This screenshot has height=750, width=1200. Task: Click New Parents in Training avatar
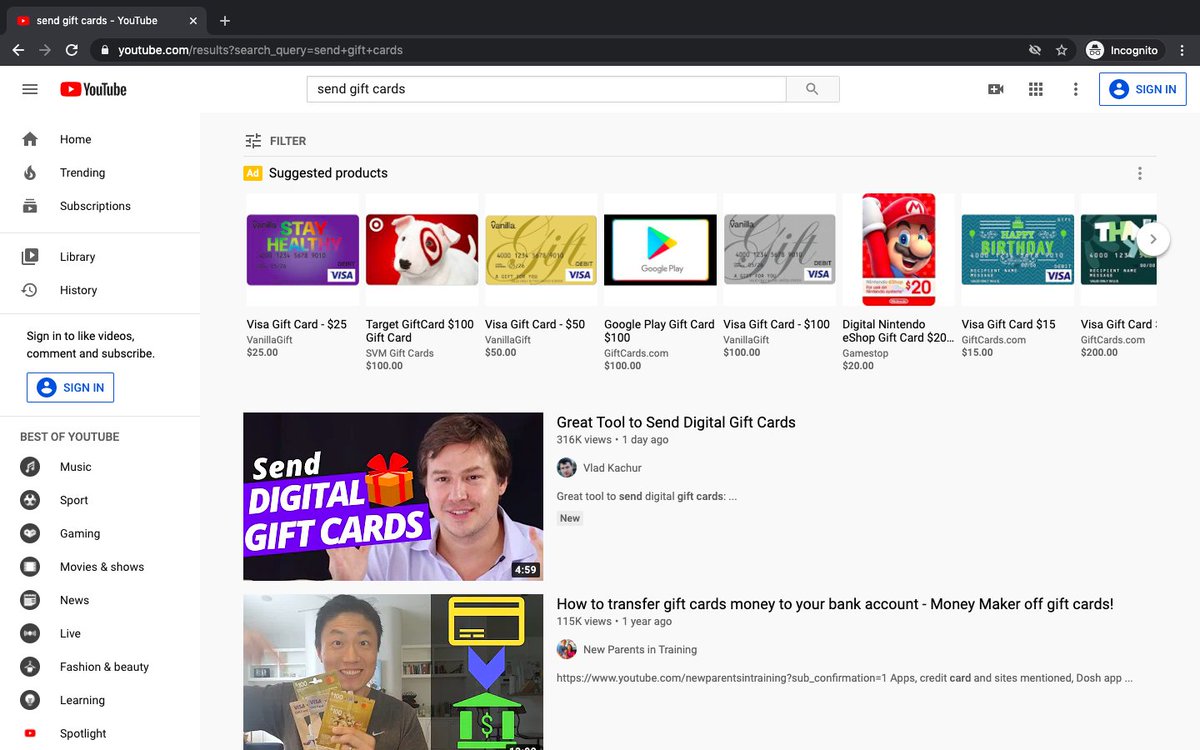tap(567, 650)
